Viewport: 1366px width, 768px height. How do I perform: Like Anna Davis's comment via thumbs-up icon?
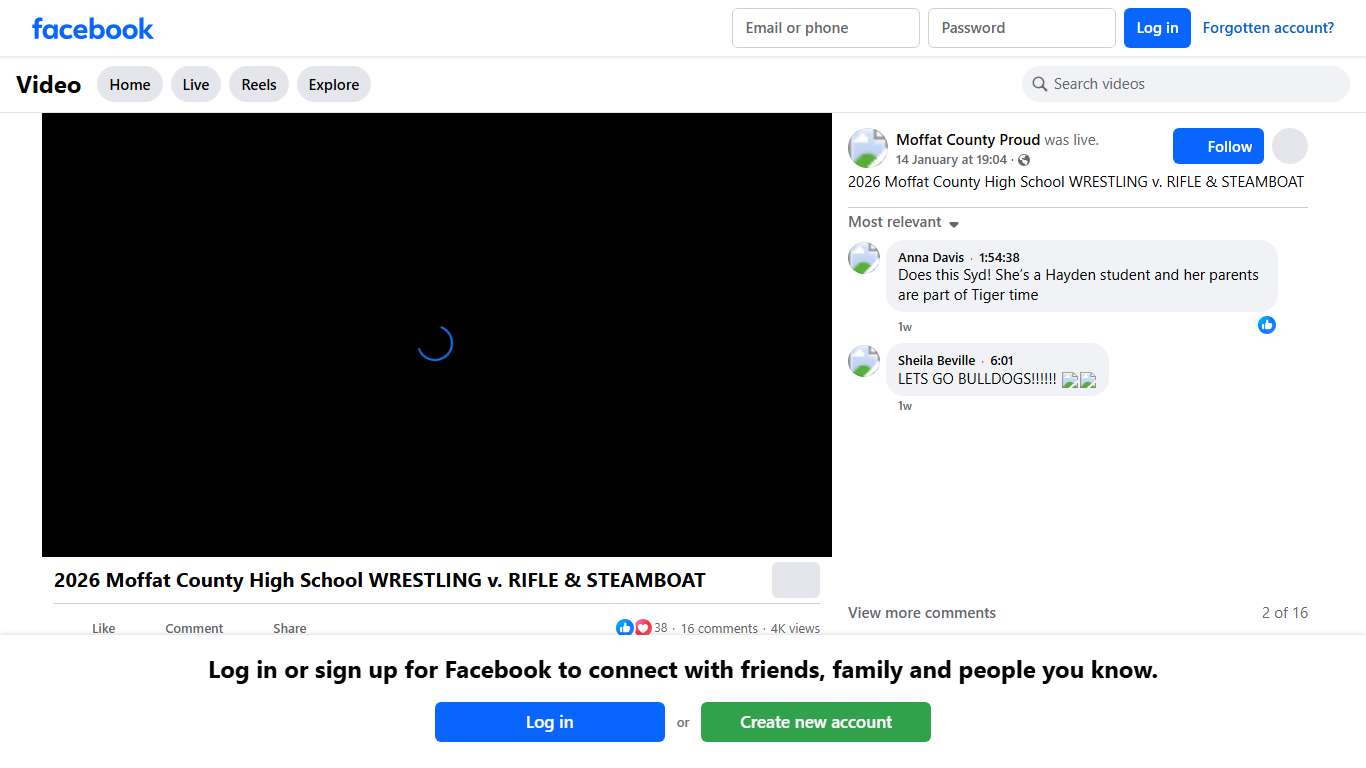[1267, 325]
